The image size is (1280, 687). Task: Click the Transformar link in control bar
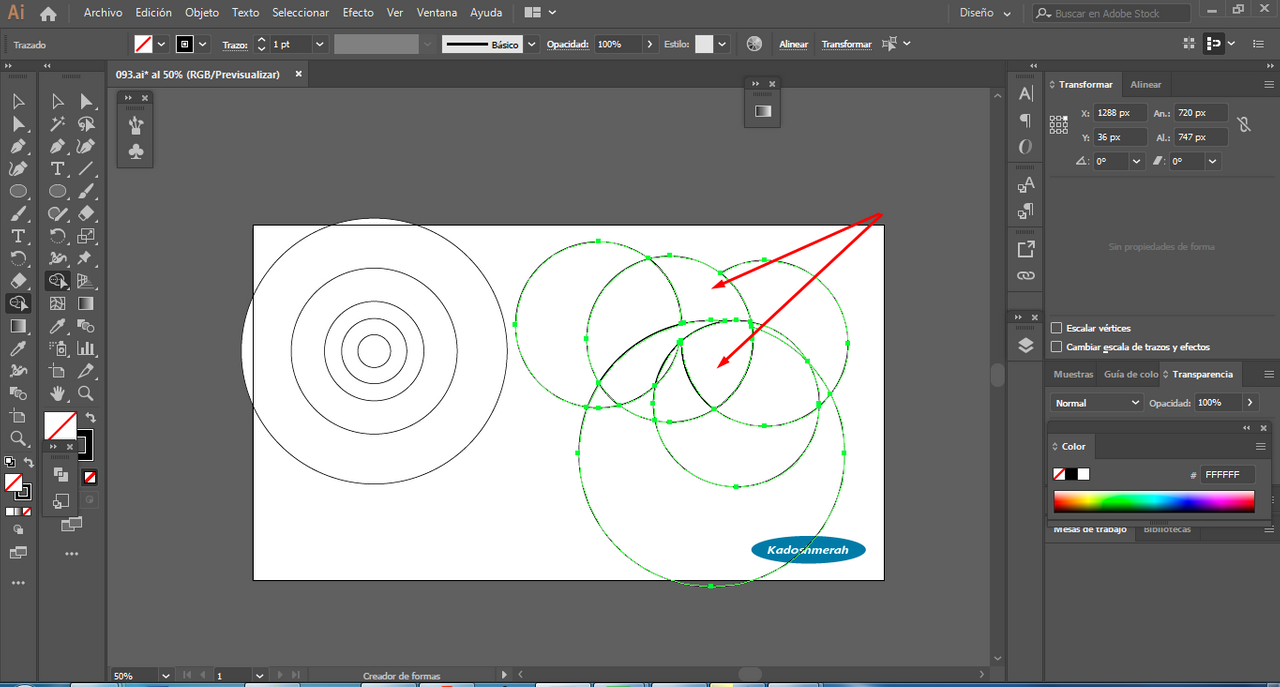coord(846,44)
